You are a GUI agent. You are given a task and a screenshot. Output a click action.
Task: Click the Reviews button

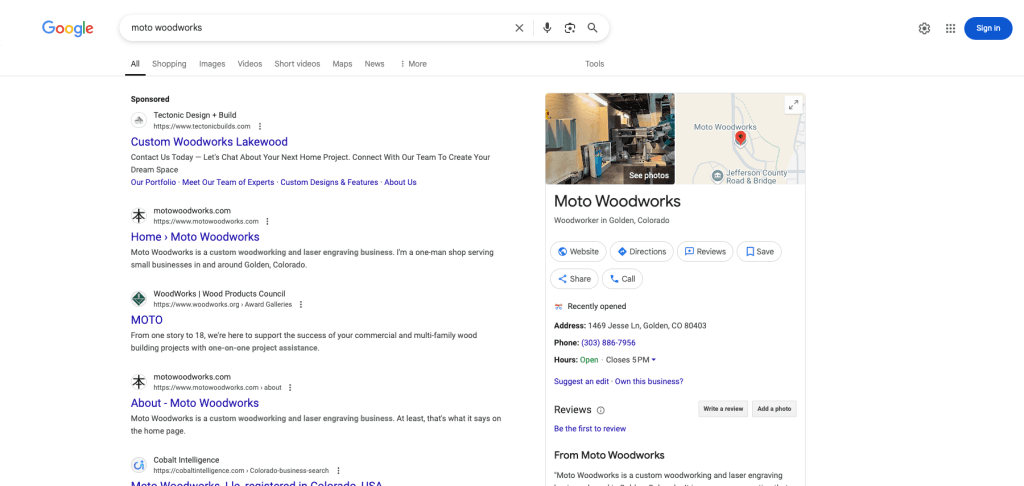[705, 251]
